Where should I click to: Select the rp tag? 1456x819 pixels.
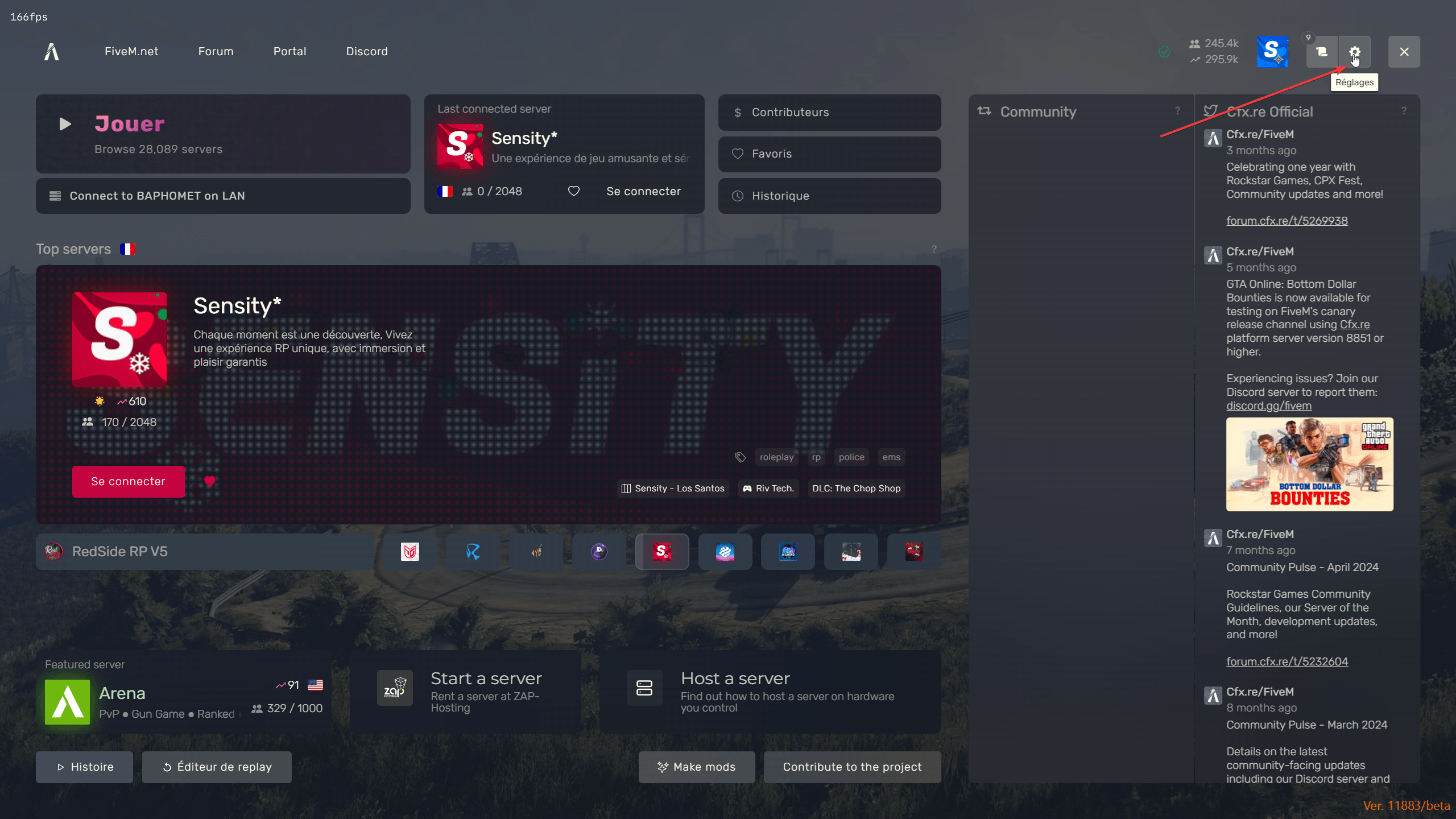pos(816,457)
